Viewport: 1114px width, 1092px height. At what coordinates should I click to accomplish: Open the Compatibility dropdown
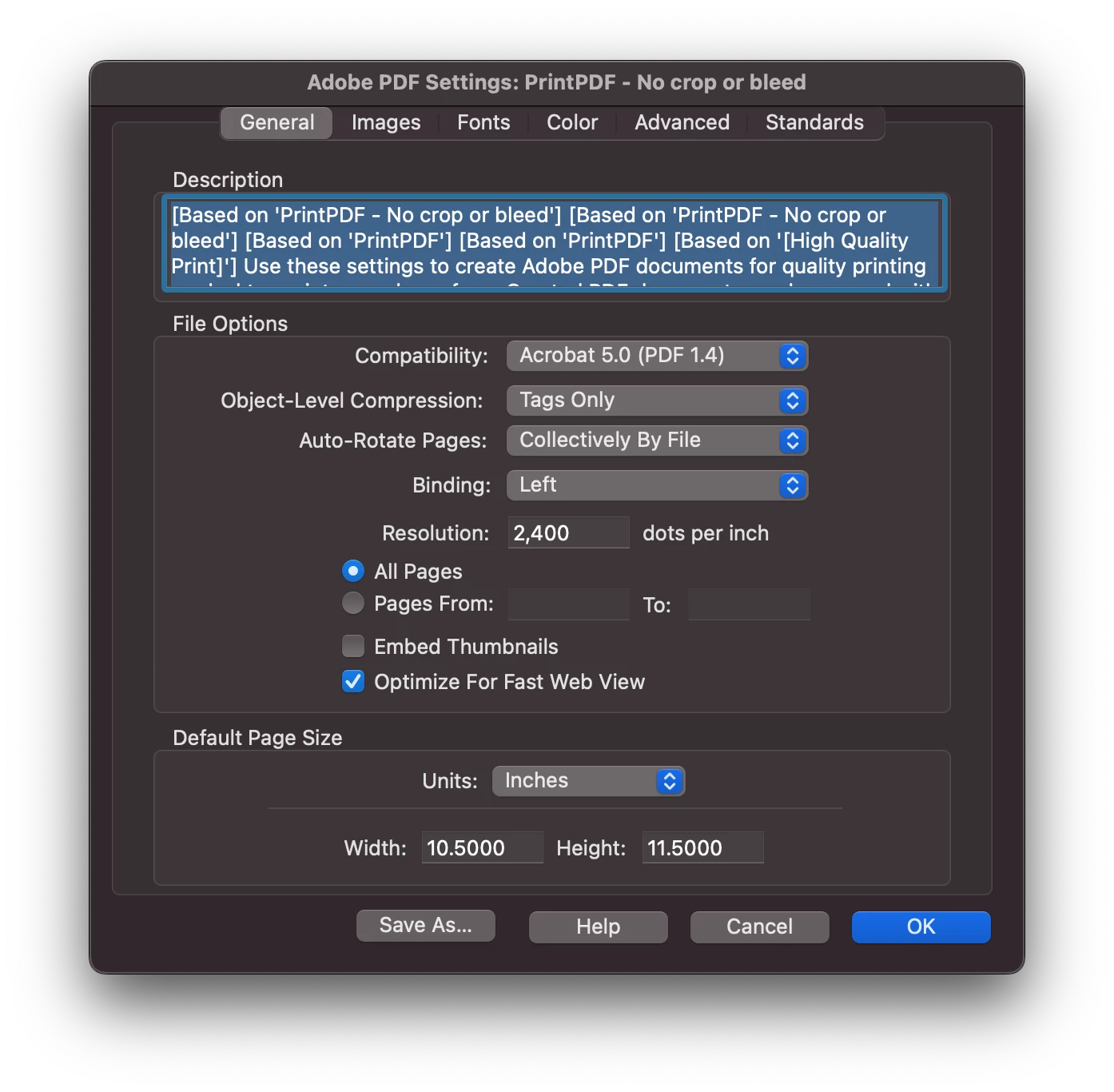657,356
